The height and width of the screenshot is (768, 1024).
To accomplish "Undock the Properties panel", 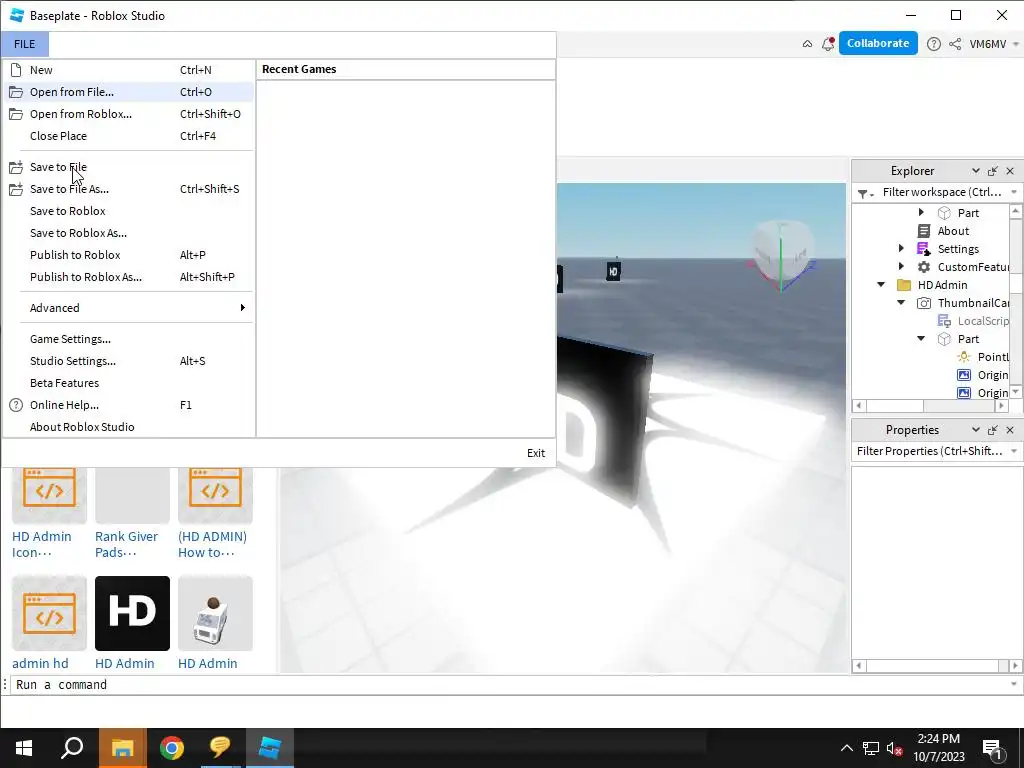I will tap(993, 430).
